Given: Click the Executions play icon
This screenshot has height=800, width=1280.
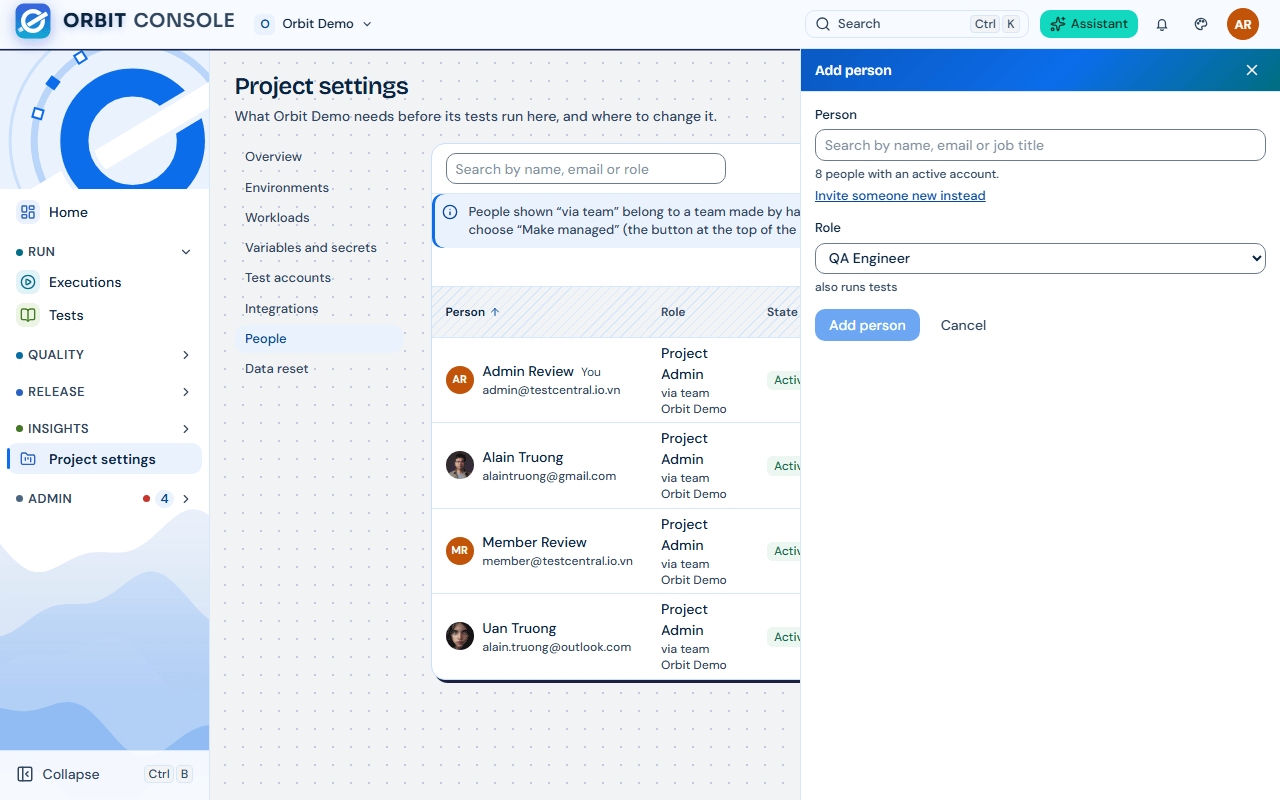Looking at the screenshot, I should pyautogui.click(x=28, y=282).
